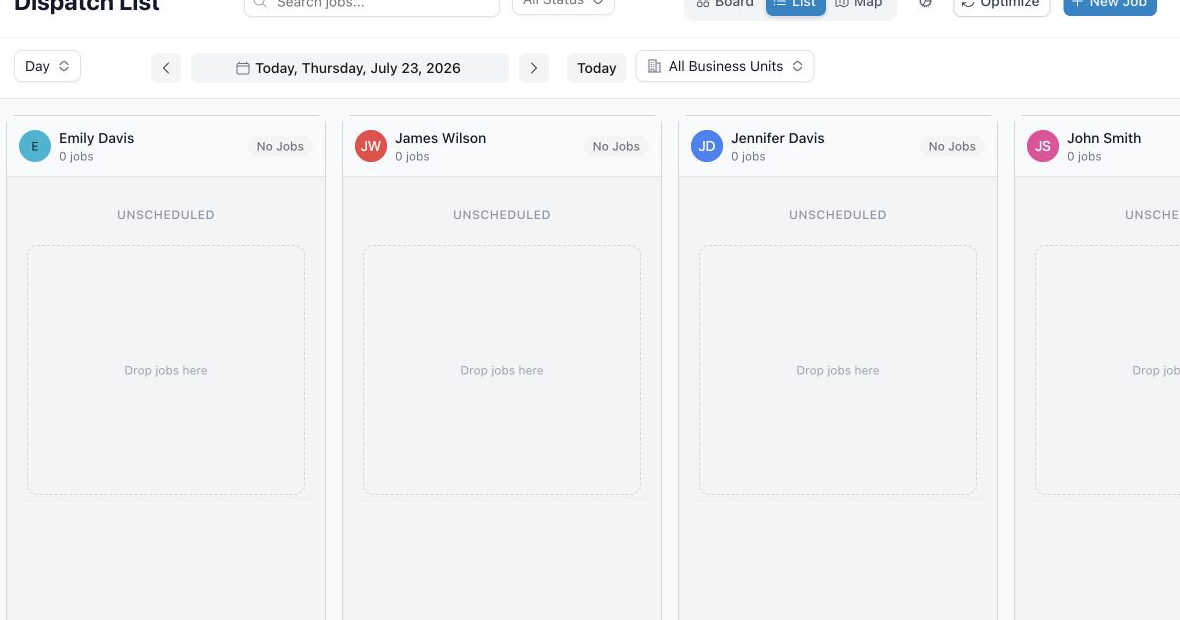The width and height of the screenshot is (1180, 620).
Task: Click UNSCHEDULED label under Emily Davis
Action: 166,214
